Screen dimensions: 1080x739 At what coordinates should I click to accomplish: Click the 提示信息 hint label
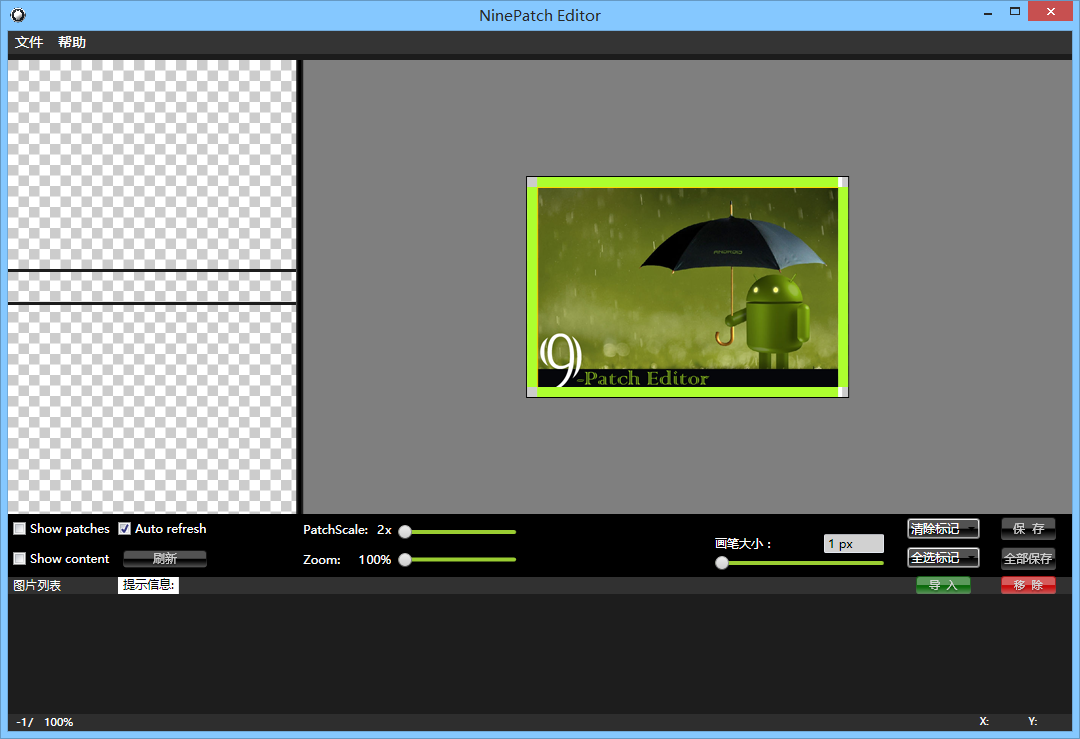pyautogui.click(x=149, y=585)
